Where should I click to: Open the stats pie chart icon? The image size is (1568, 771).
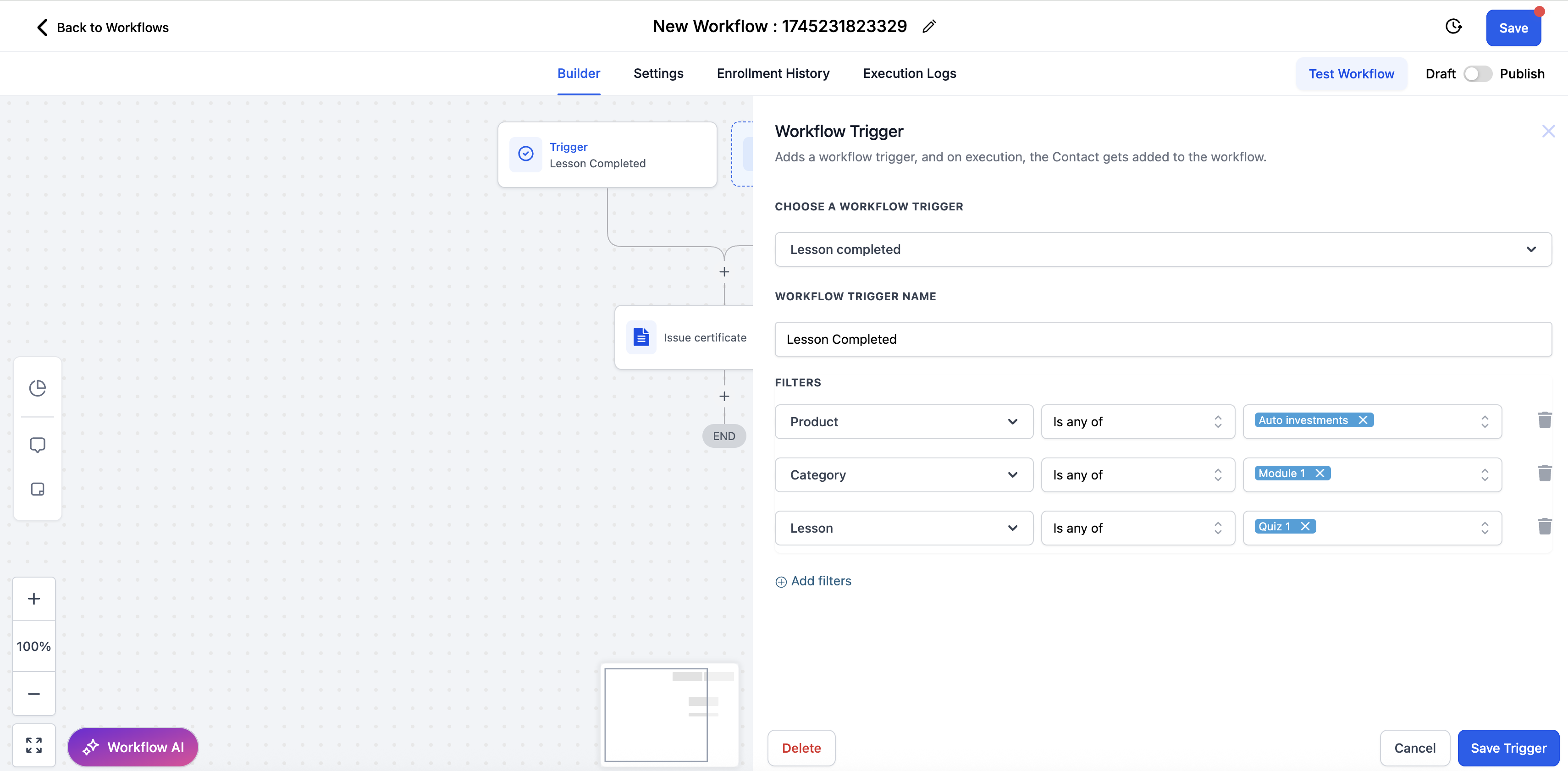point(38,388)
